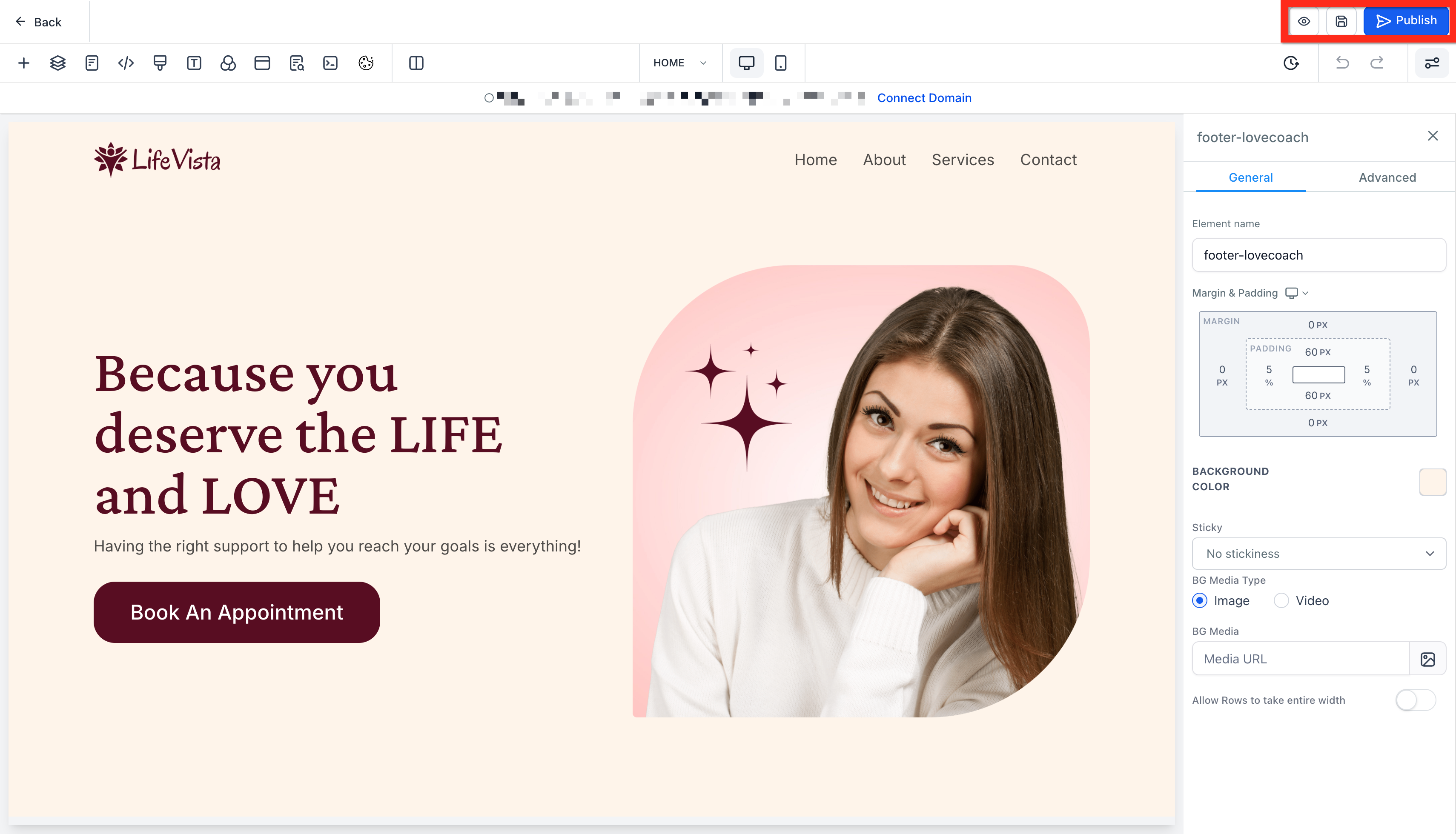Select the General tab
This screenshot has height=834, width=1456.
coord(1250,177)
